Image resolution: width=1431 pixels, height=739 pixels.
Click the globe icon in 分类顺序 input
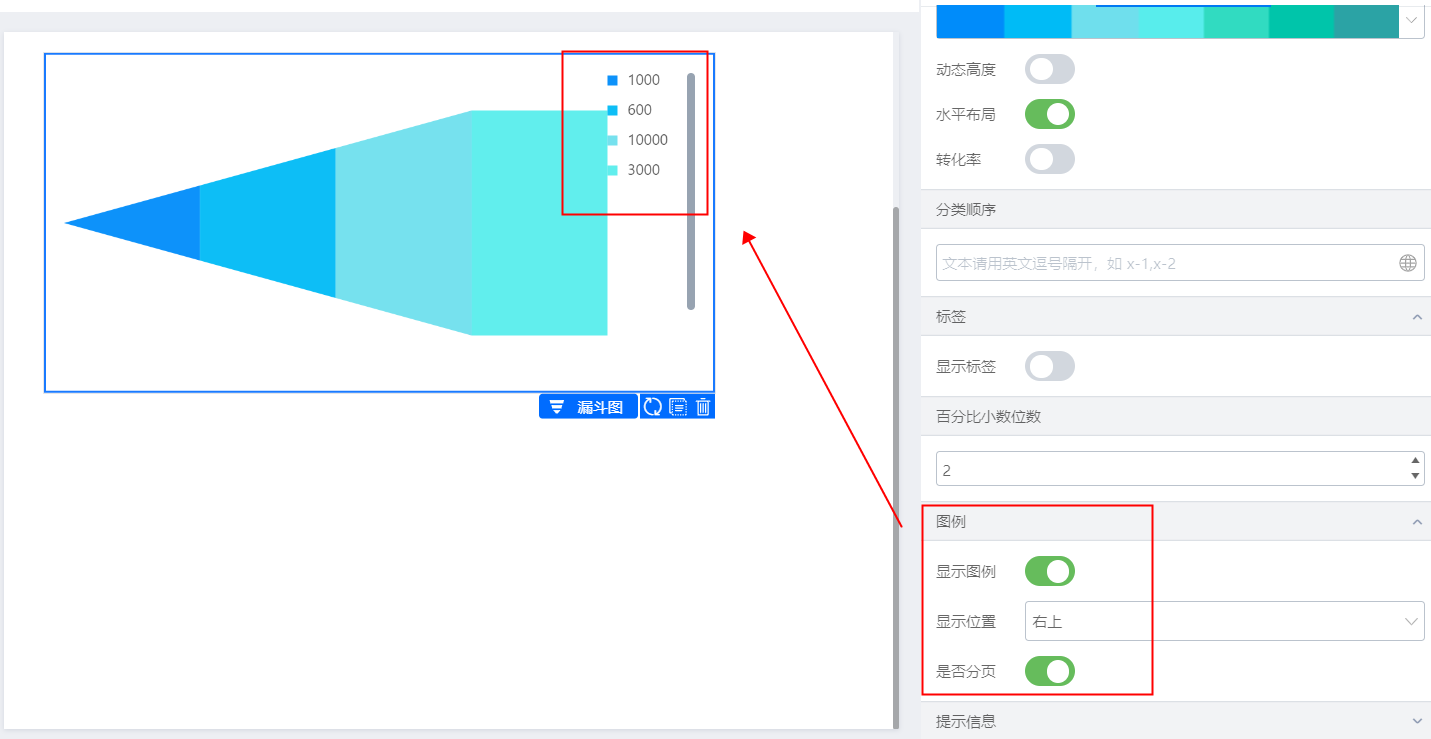[x=1408, y=263]
